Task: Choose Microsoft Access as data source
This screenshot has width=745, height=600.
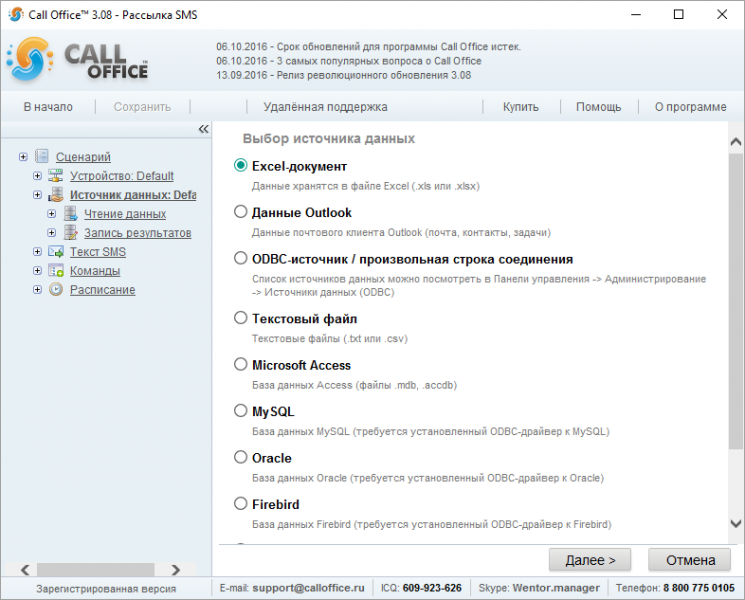Action: click(x=240, y=364)
